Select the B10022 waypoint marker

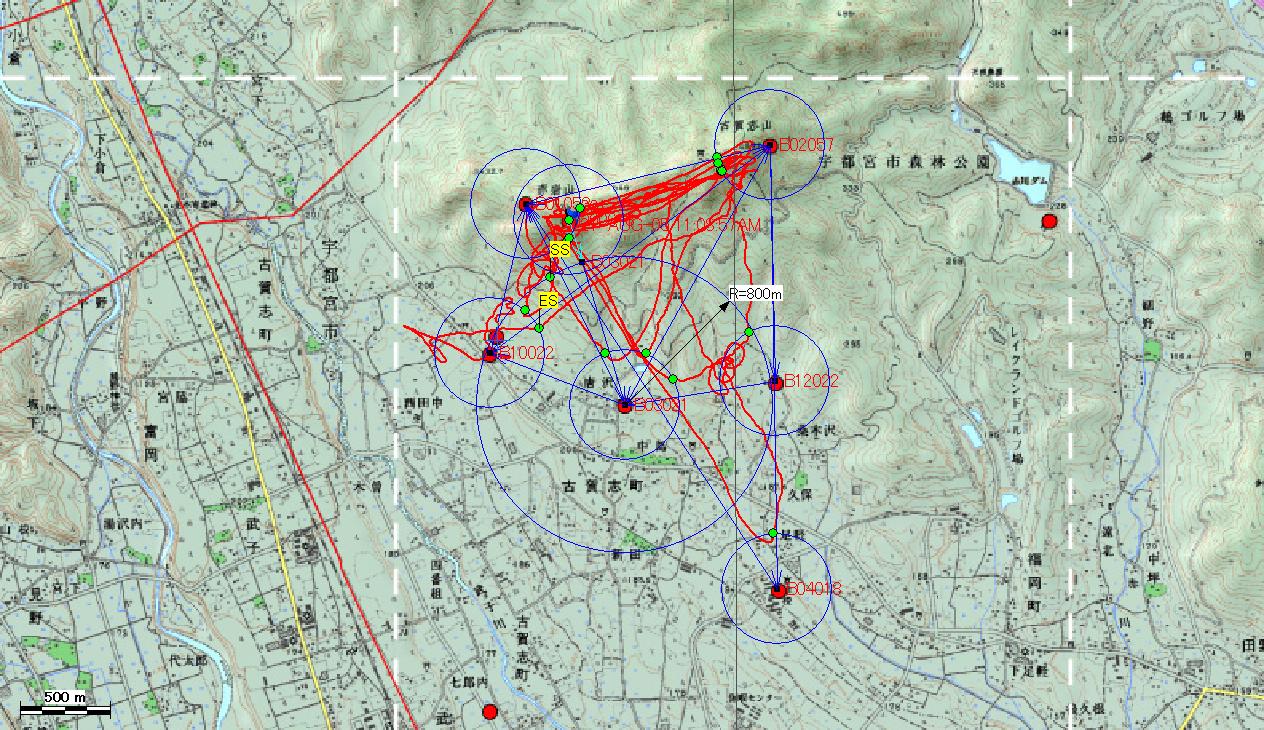pyautogui.click(x=490, y=354)
